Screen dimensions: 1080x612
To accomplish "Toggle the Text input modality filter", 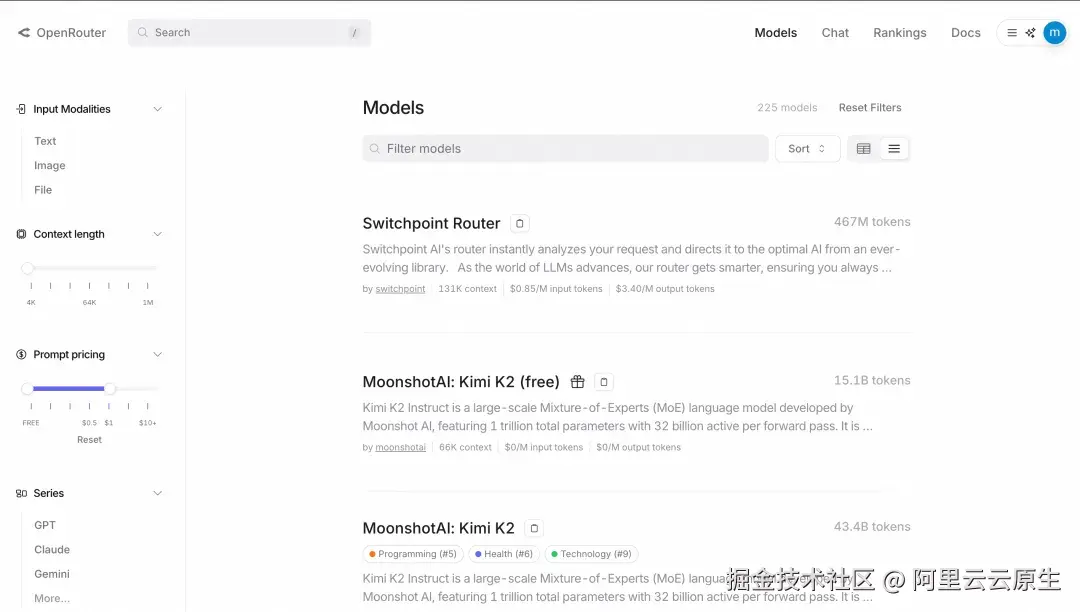I will (x=45, y=141).
